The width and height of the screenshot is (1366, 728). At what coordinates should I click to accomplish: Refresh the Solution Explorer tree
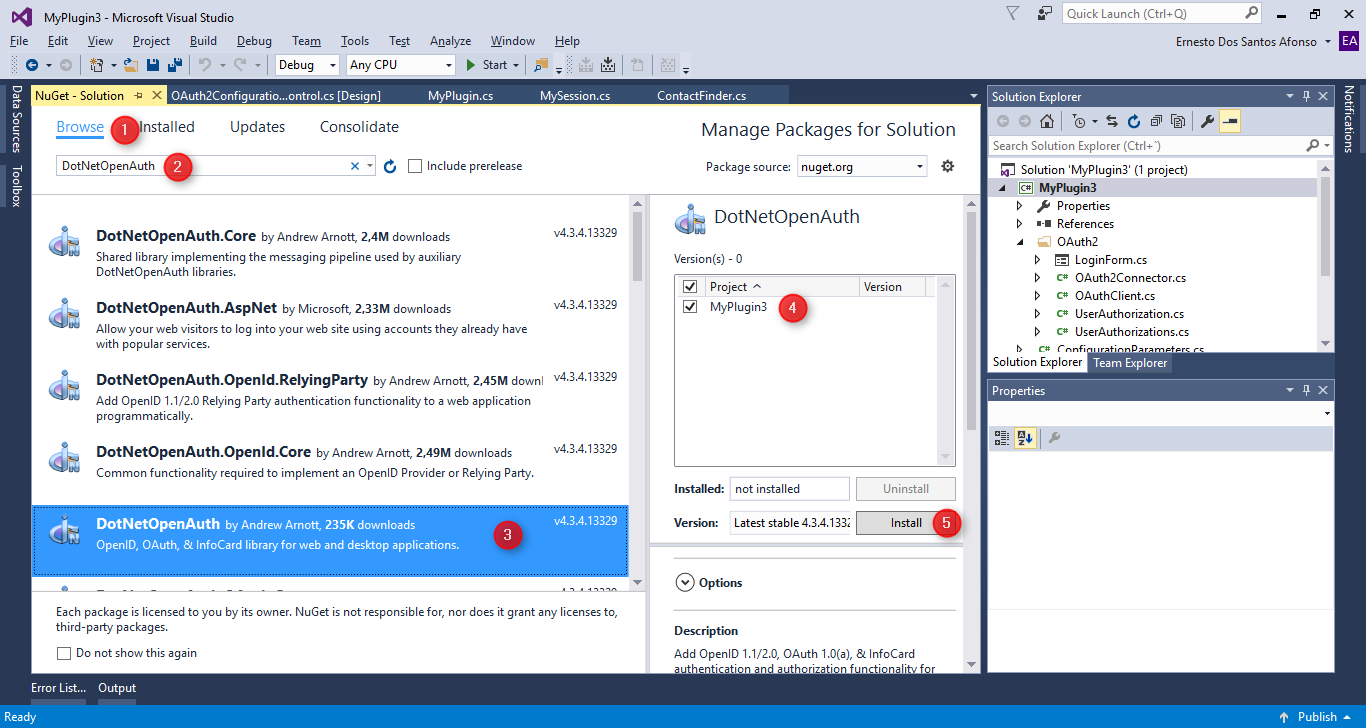pyautogui.click(x=1134, y=121)
